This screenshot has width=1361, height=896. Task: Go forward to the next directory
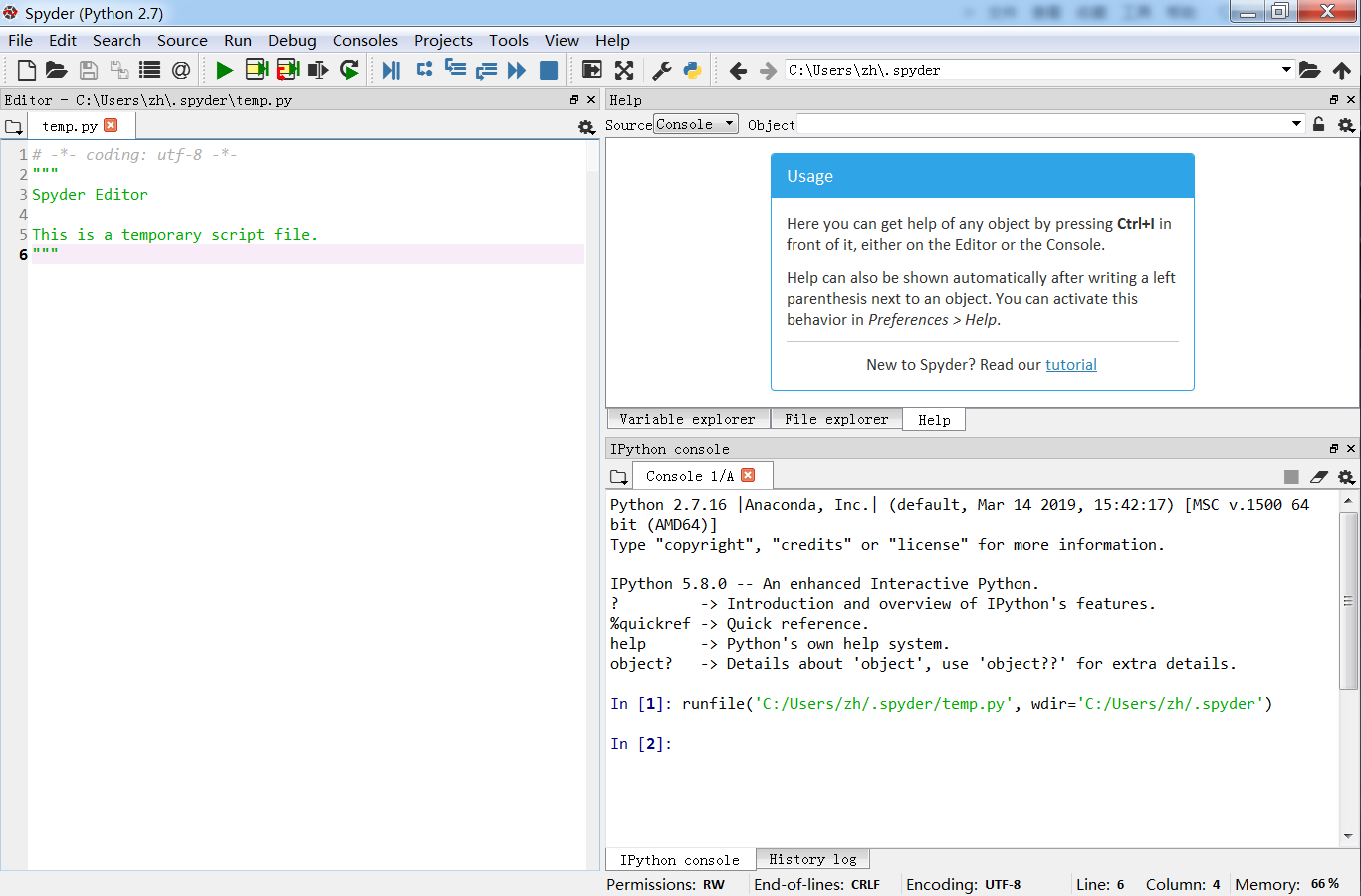point(768,70)
